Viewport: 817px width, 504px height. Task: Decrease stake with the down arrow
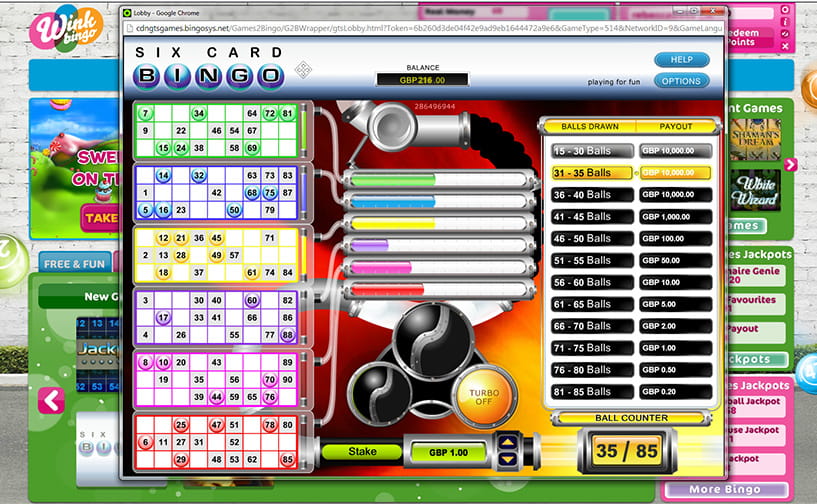507,459
